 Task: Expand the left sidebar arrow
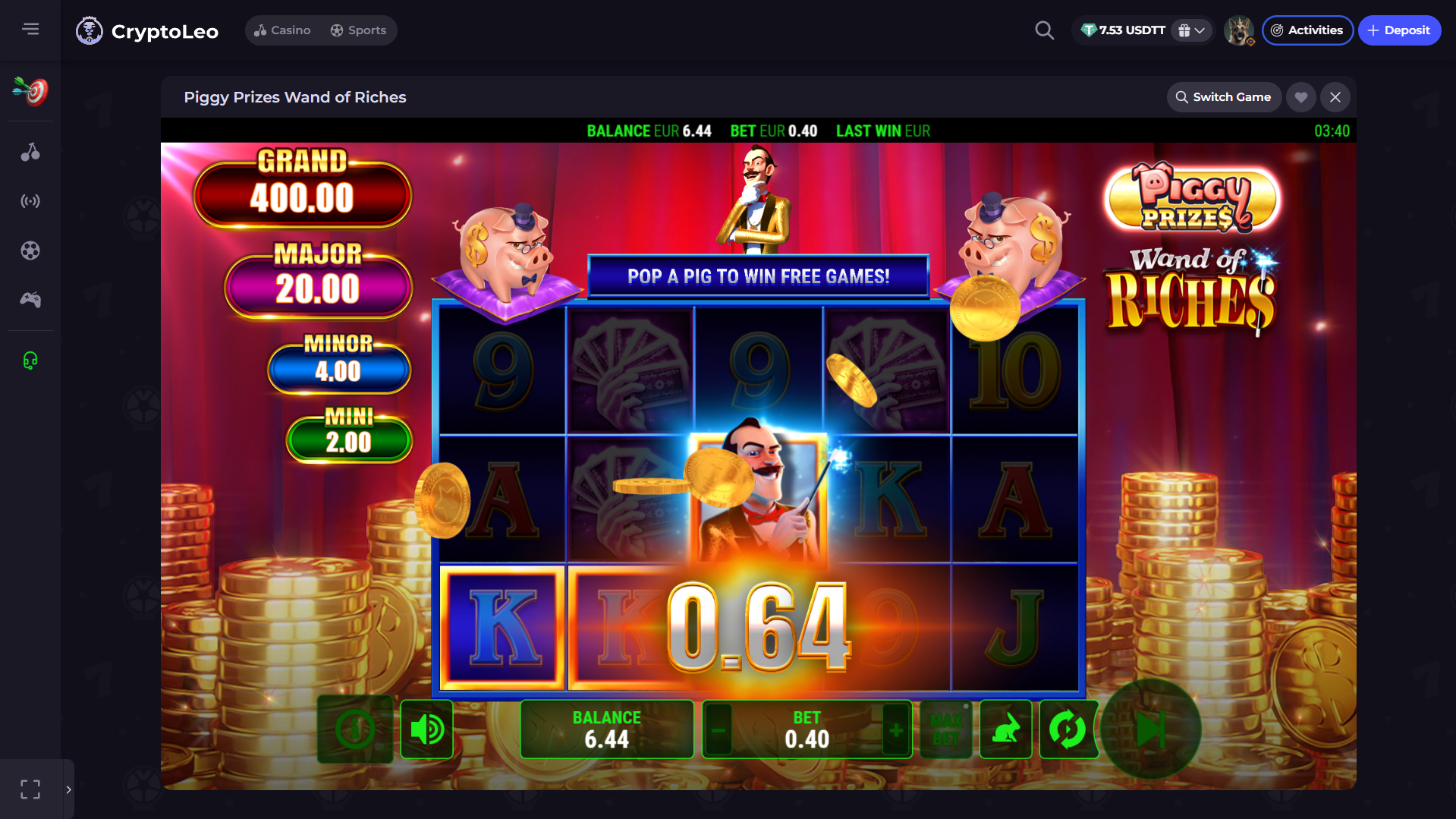[x=68, y=789]
